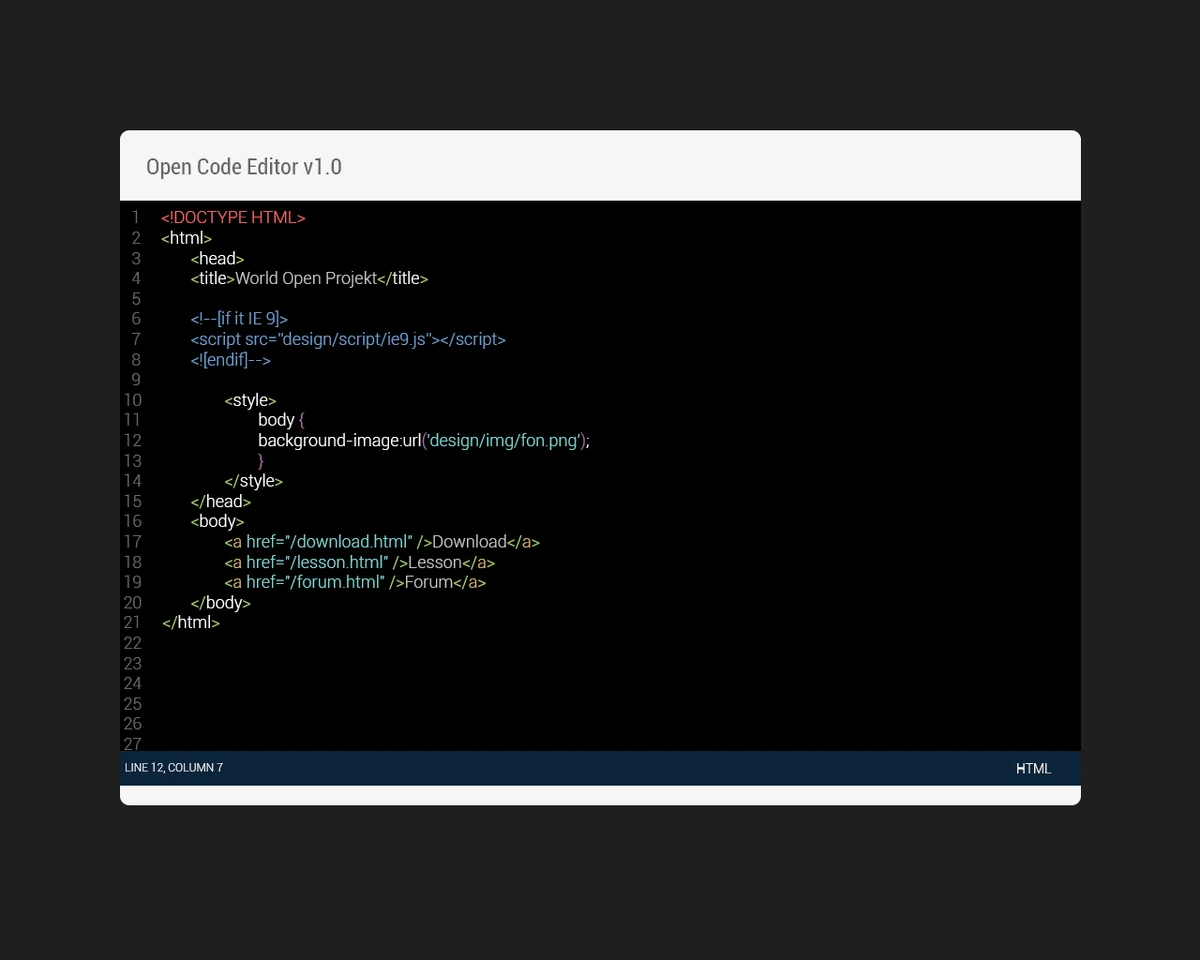Screen dimensions: 1200x960
Task: Open the HTML language mode selector
Action: (x=1033, y=768)
